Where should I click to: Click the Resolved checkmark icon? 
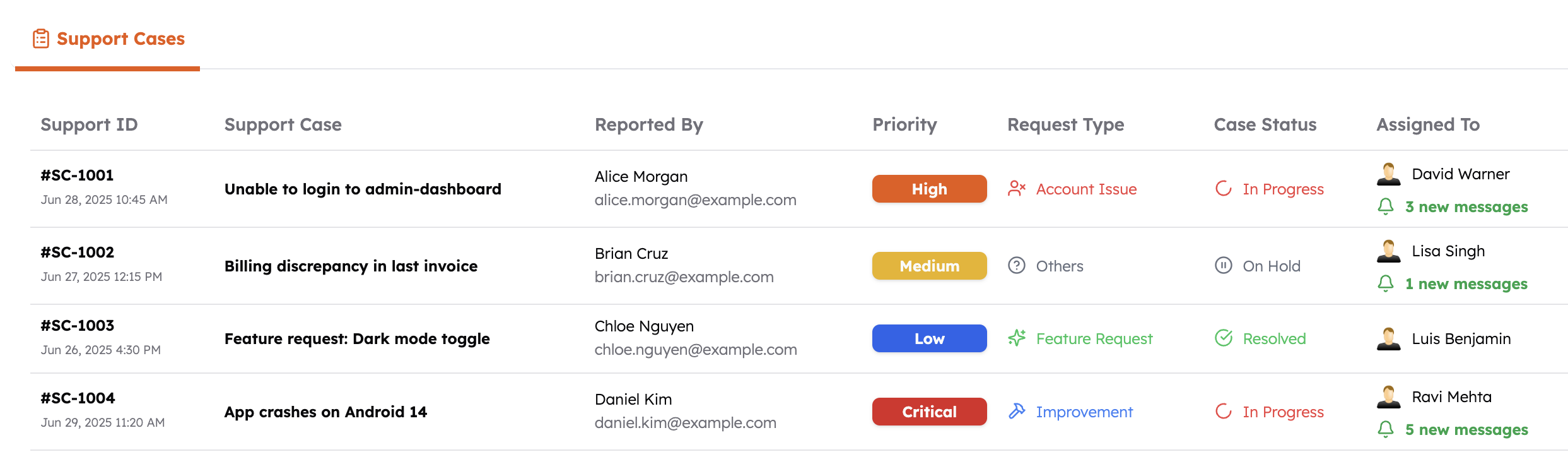coord(1223,338)
